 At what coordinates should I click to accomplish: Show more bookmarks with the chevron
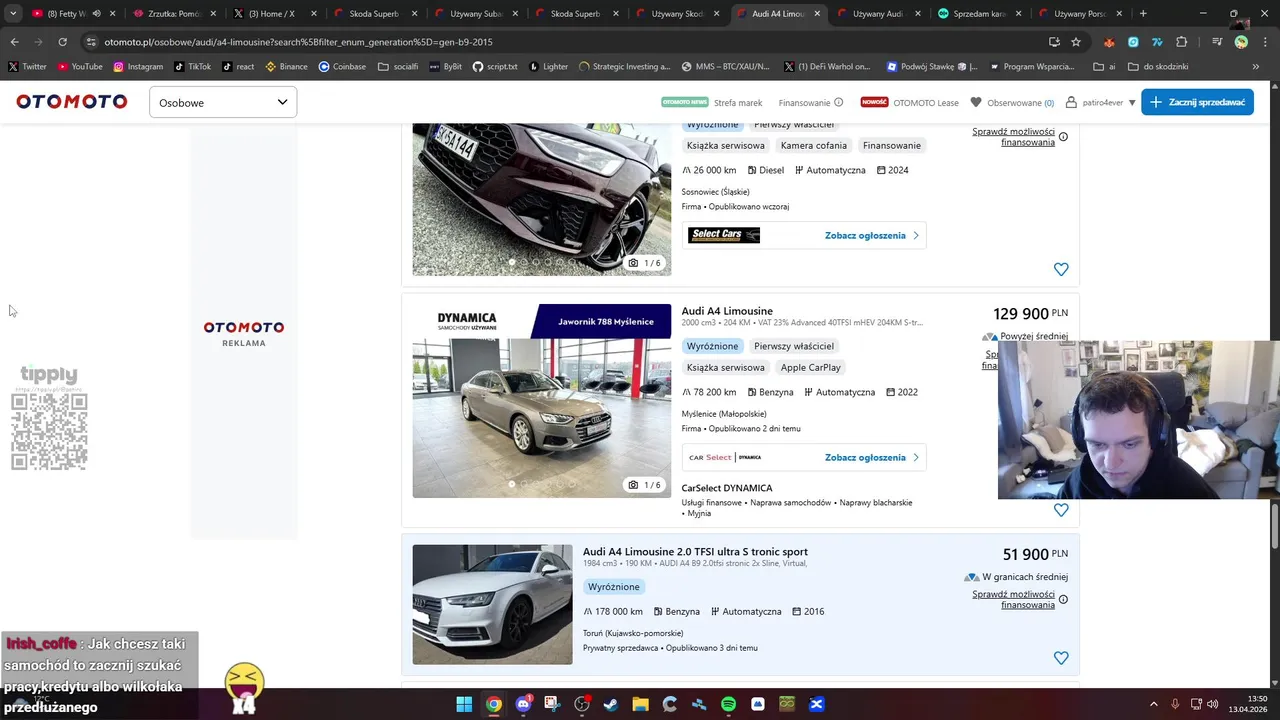[x=1256, y=66]
